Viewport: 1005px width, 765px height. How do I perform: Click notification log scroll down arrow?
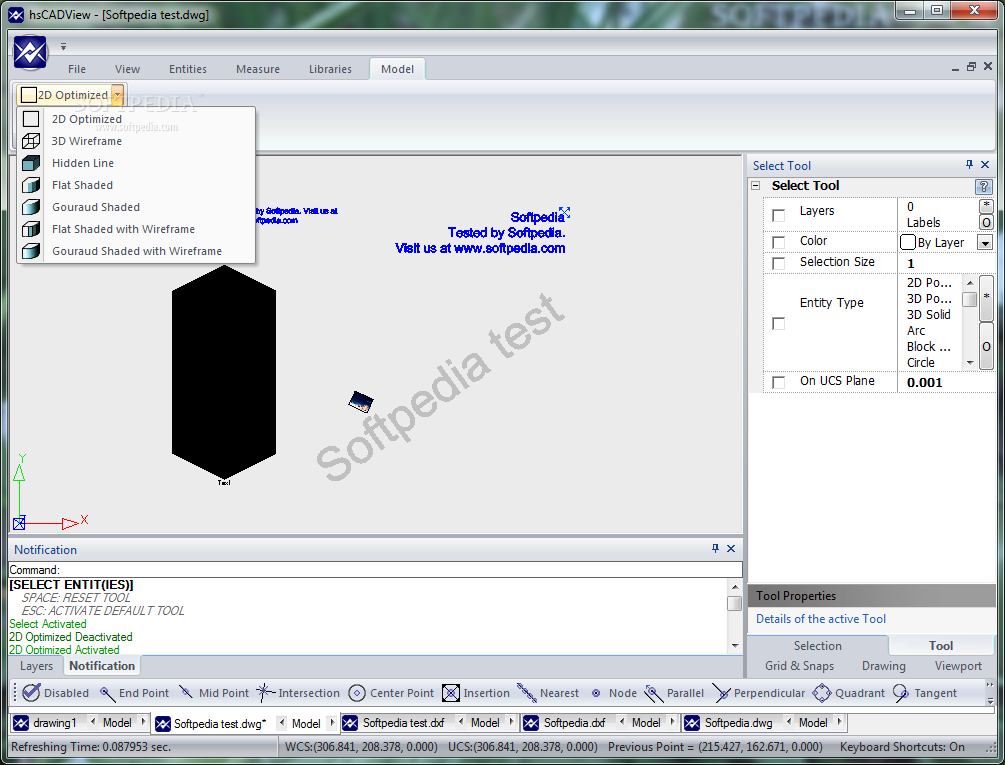click(735, 646)
